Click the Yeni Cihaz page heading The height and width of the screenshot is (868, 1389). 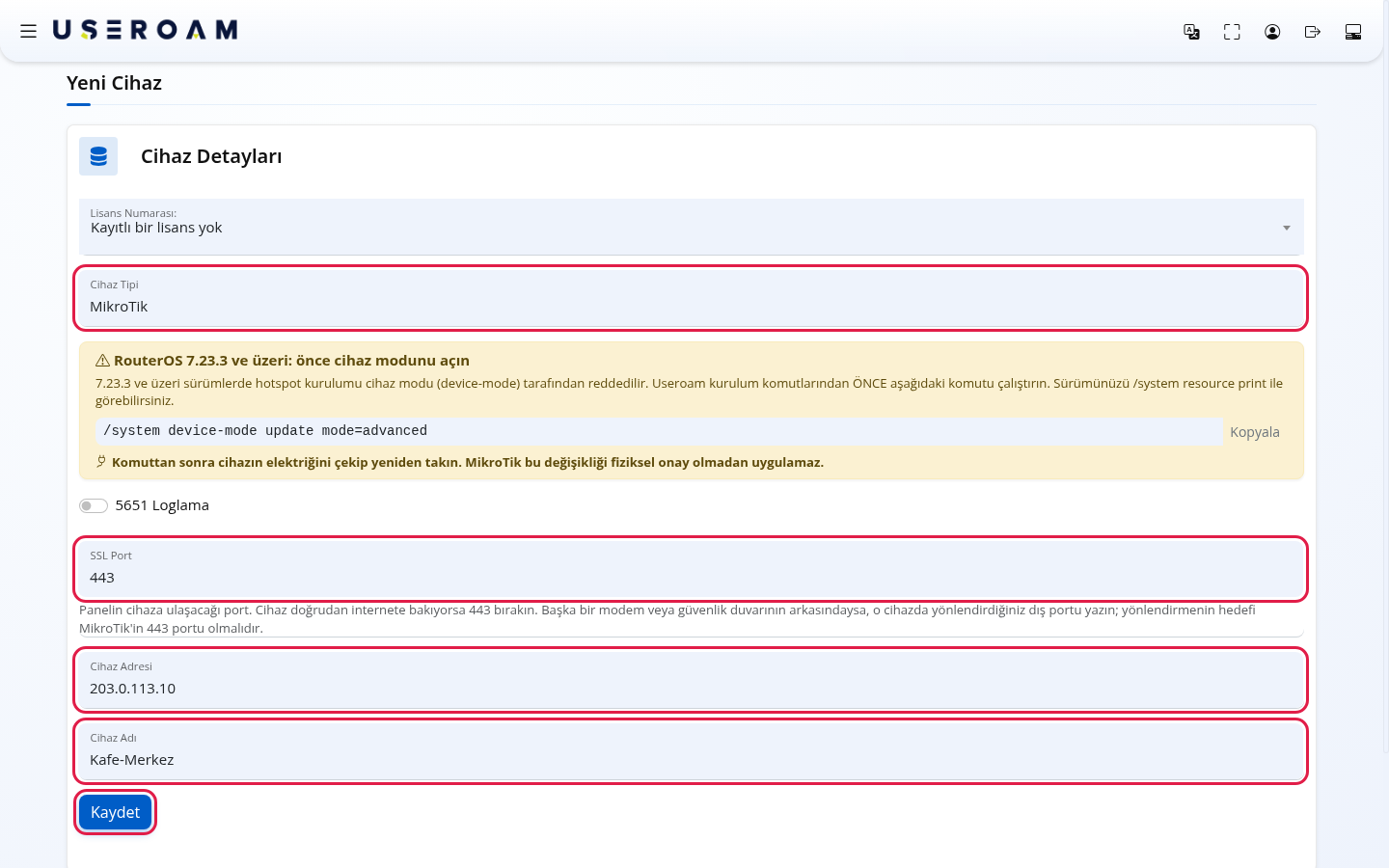coord(114,83)
